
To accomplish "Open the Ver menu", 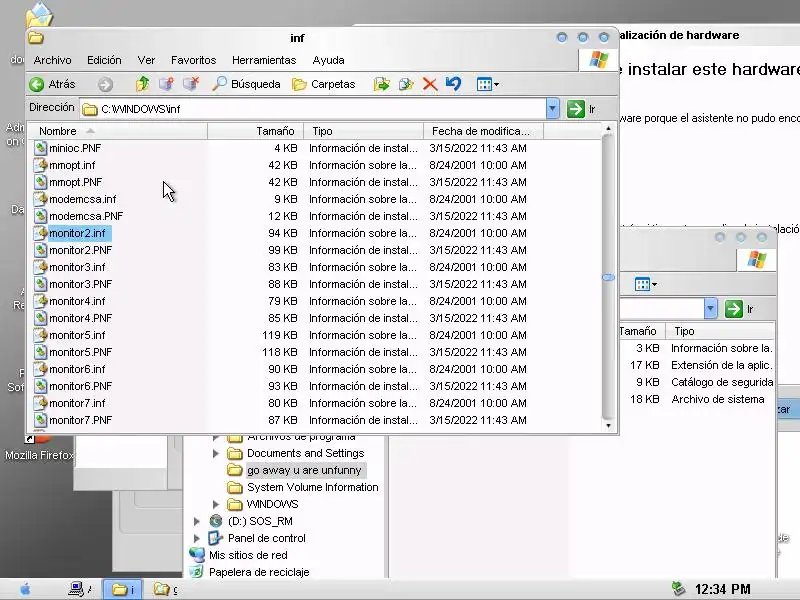I will click(146, 60).
